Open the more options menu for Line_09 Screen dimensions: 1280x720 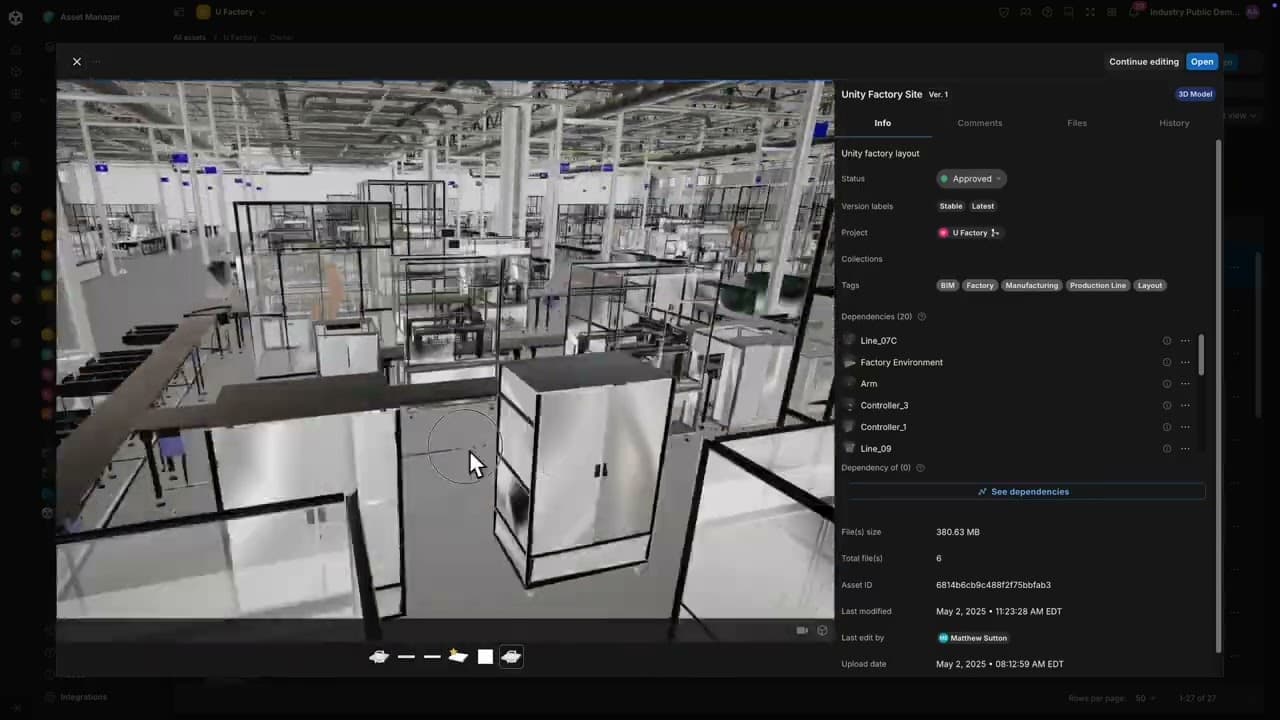[1185, 449]
